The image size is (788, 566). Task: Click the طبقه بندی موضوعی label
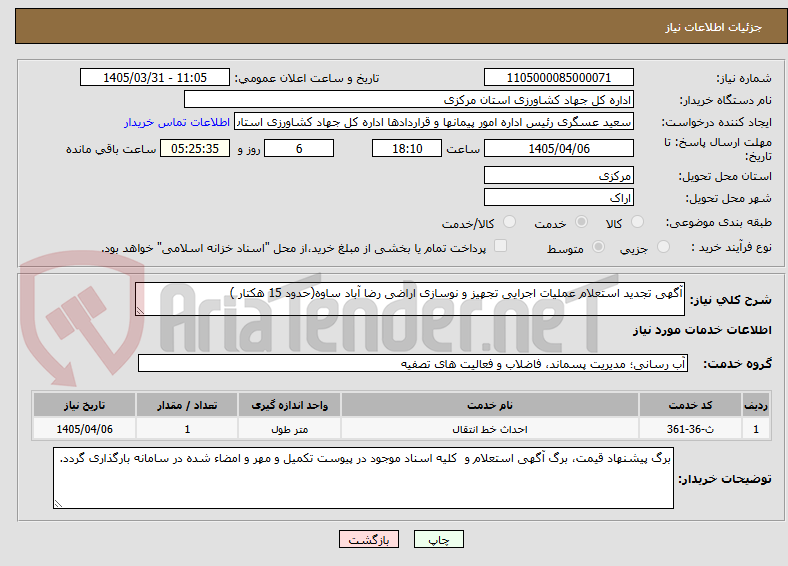click(x=719, y=222)
